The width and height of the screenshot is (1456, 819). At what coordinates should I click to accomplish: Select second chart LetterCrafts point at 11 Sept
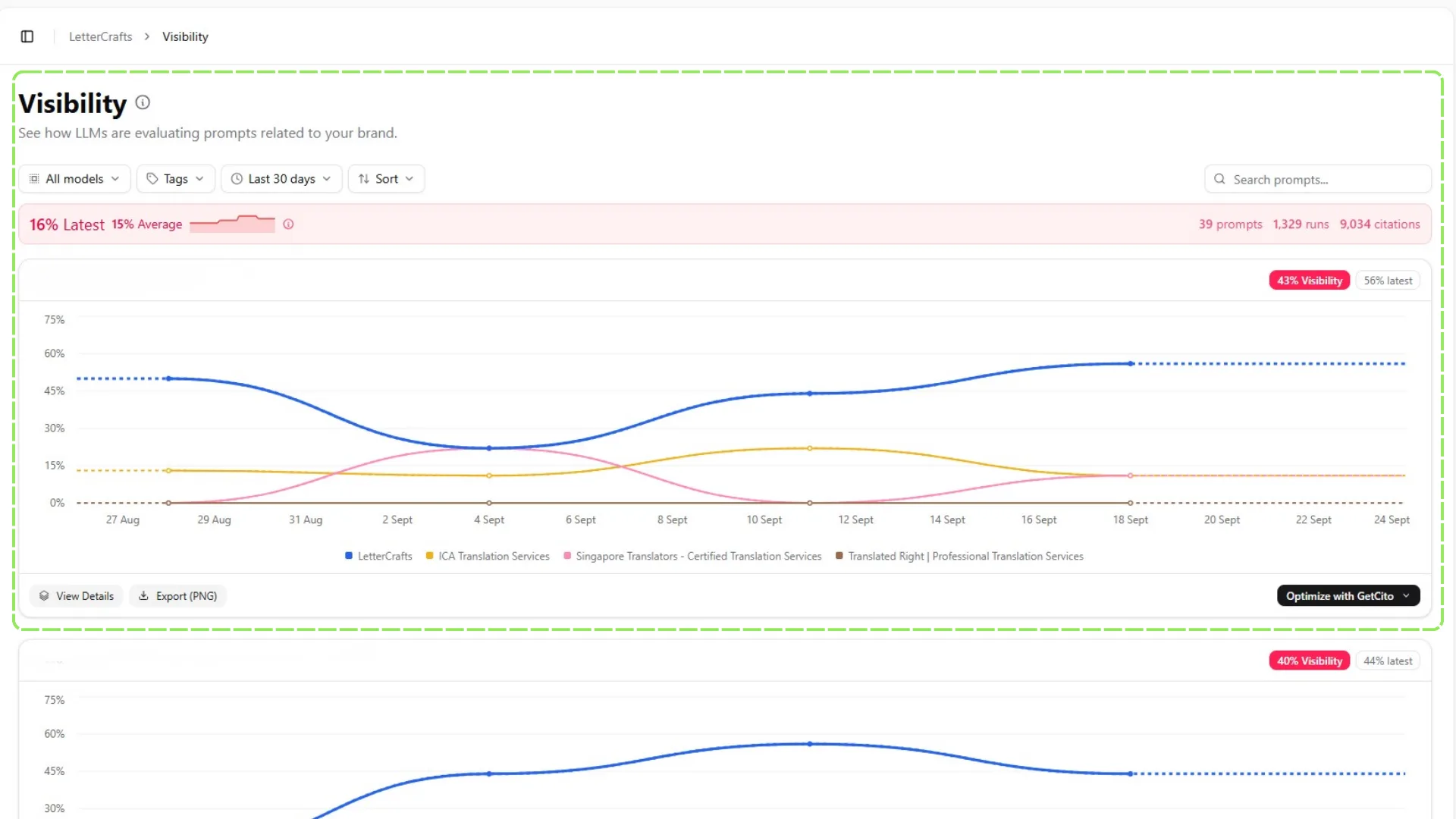810,744
